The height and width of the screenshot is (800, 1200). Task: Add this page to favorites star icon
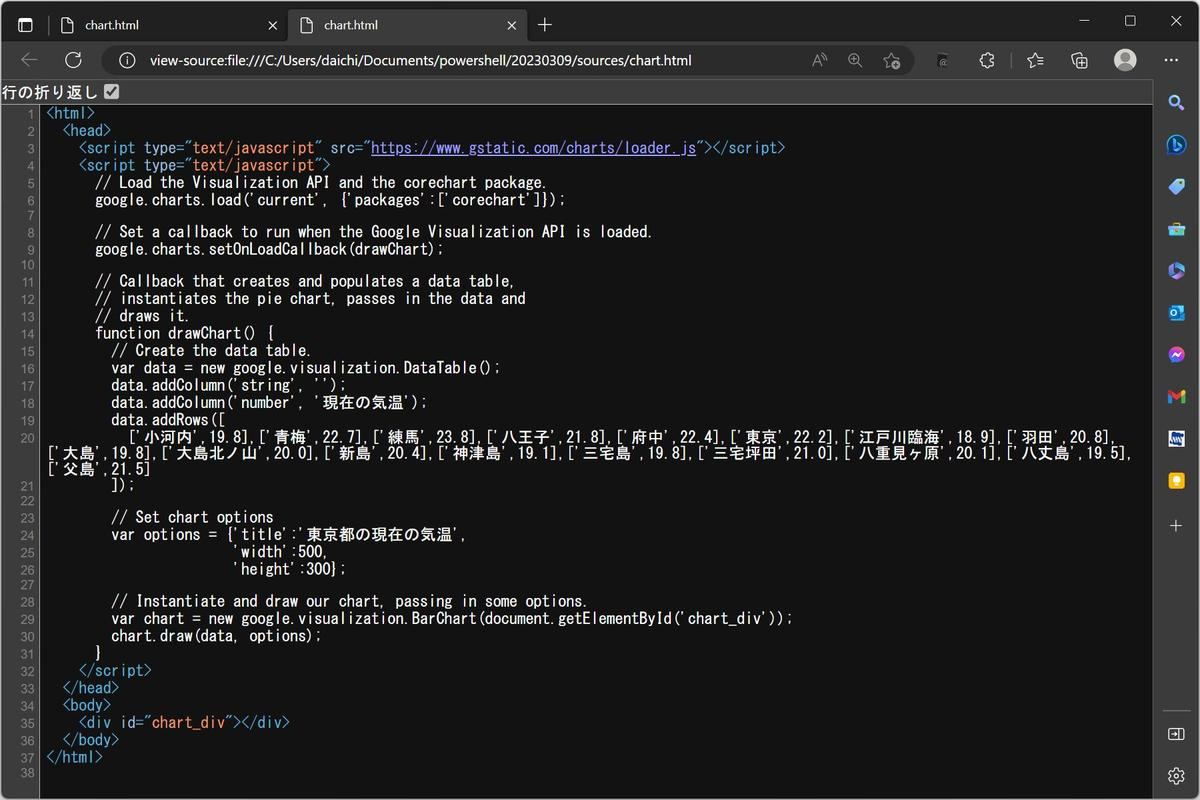[x=892, y=60]
